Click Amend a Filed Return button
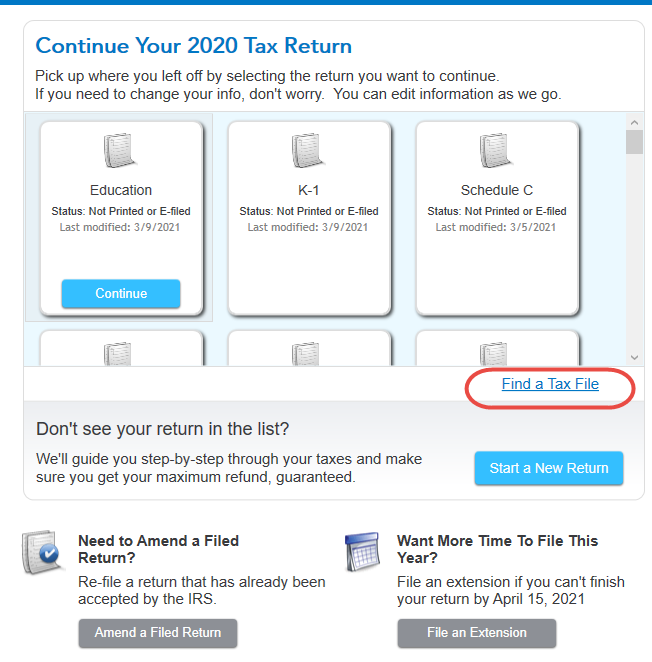The image size is (652, 662). [x=158, y=633]
